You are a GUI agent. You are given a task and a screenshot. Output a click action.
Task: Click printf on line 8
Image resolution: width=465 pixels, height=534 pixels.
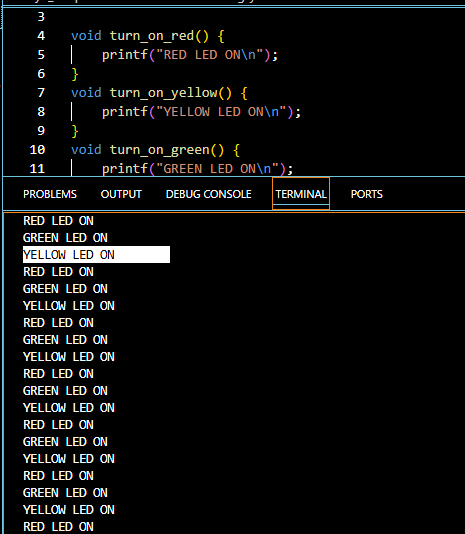125,112
